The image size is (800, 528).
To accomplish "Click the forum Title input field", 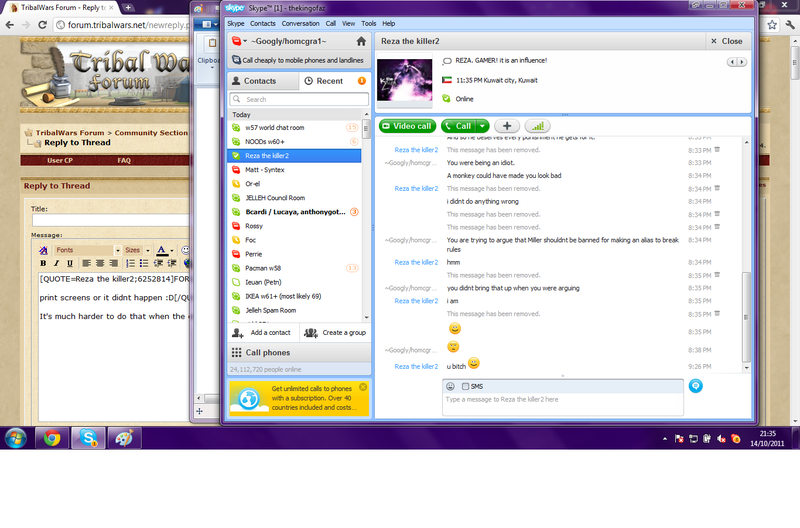I will pos(111,220).
